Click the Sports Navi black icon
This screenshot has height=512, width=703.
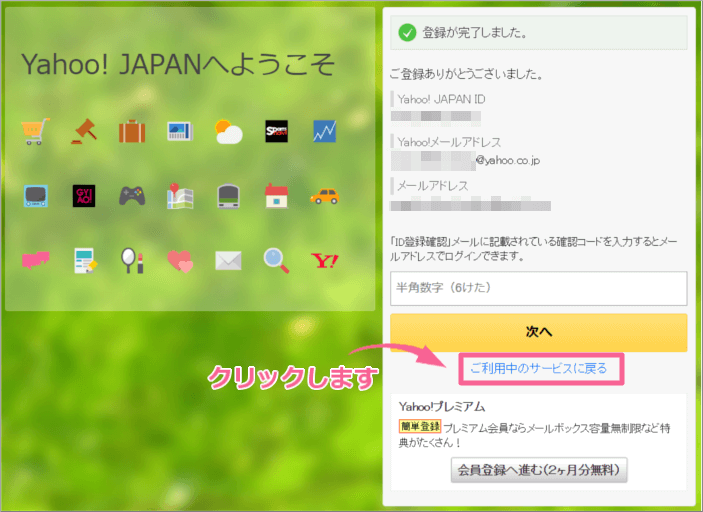click(277, 131)
